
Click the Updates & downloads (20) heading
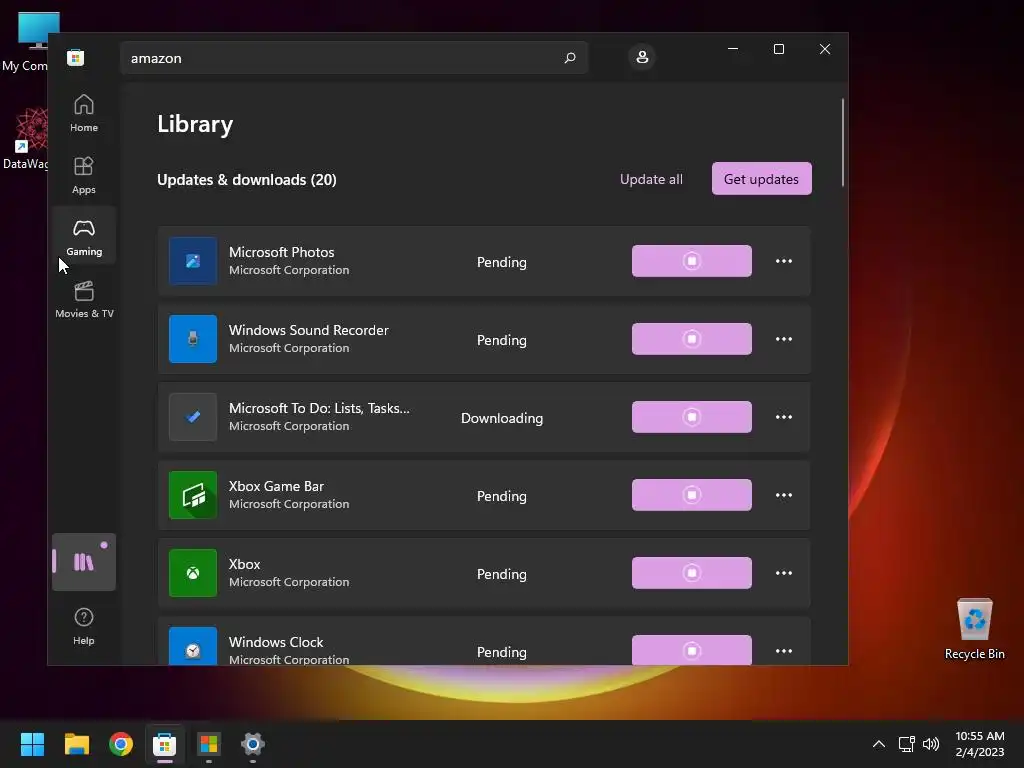click(x=247, y=180)
